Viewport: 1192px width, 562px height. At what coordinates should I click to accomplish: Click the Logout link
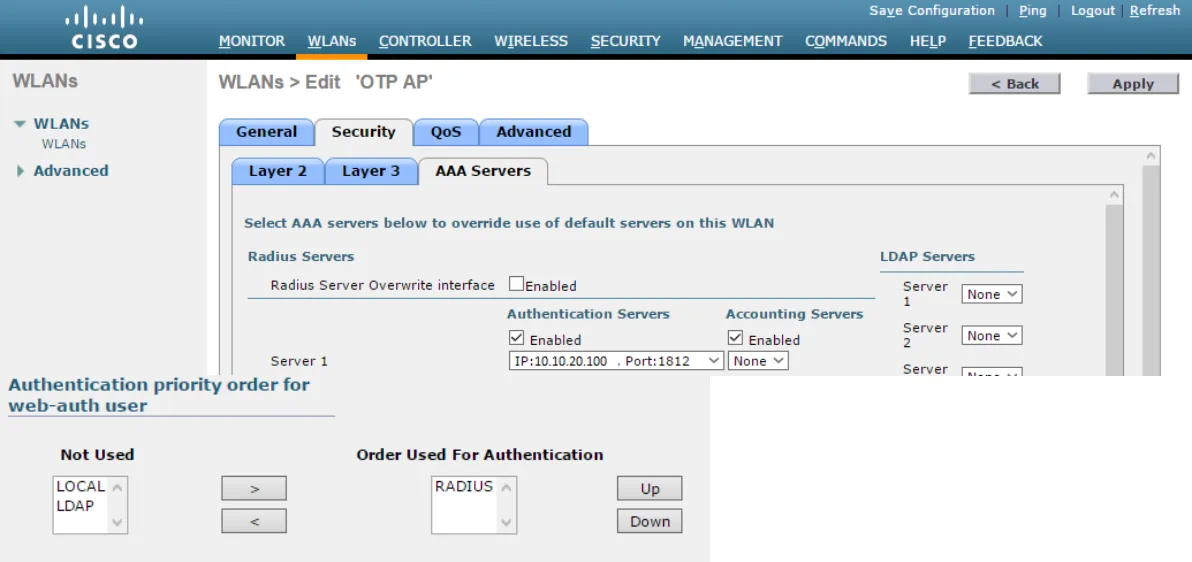(x=1092, y=11)
